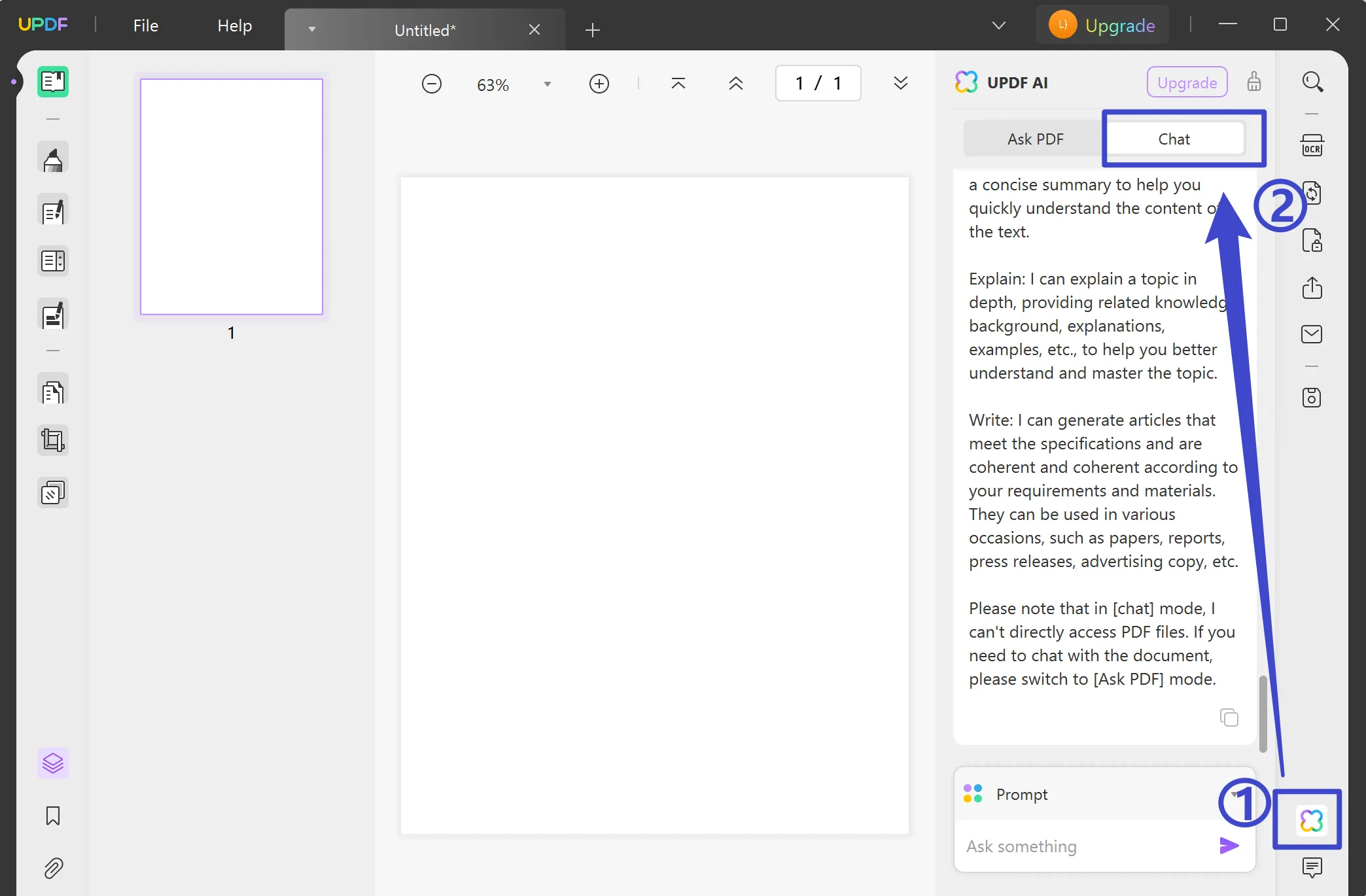Screen dimensions: 1366x896
Task: Open the Bookmarks panel
Action: (53, 816)
